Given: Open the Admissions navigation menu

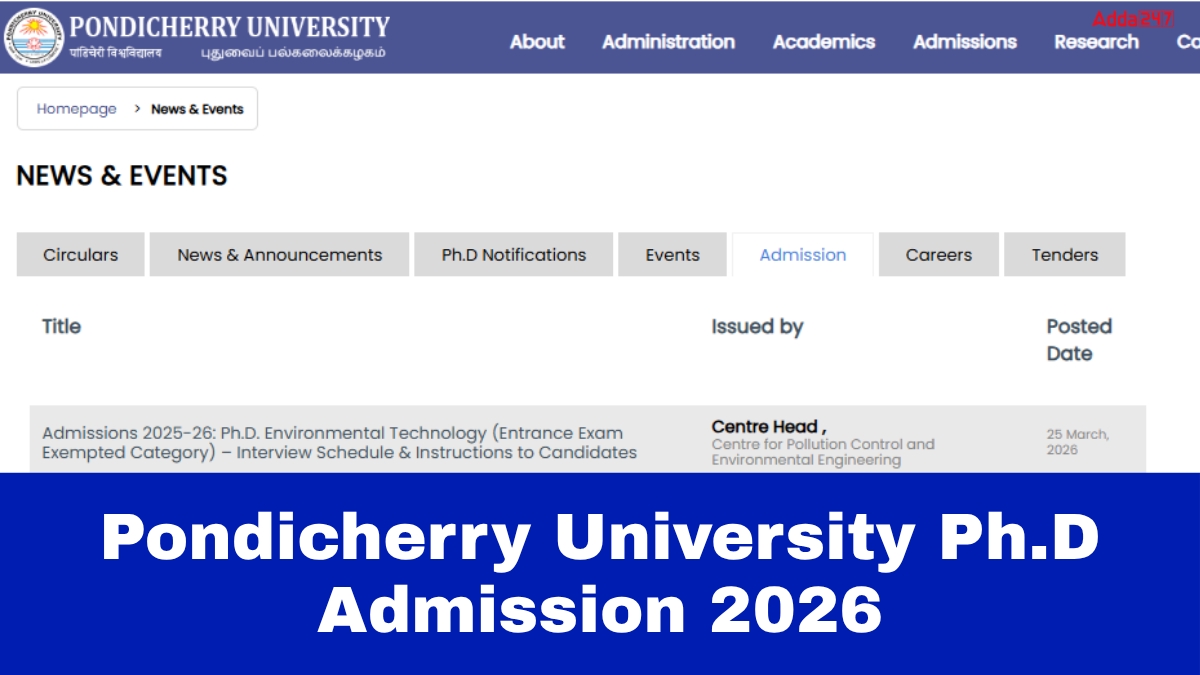Looking at the screenshot, I should [964, 42].
